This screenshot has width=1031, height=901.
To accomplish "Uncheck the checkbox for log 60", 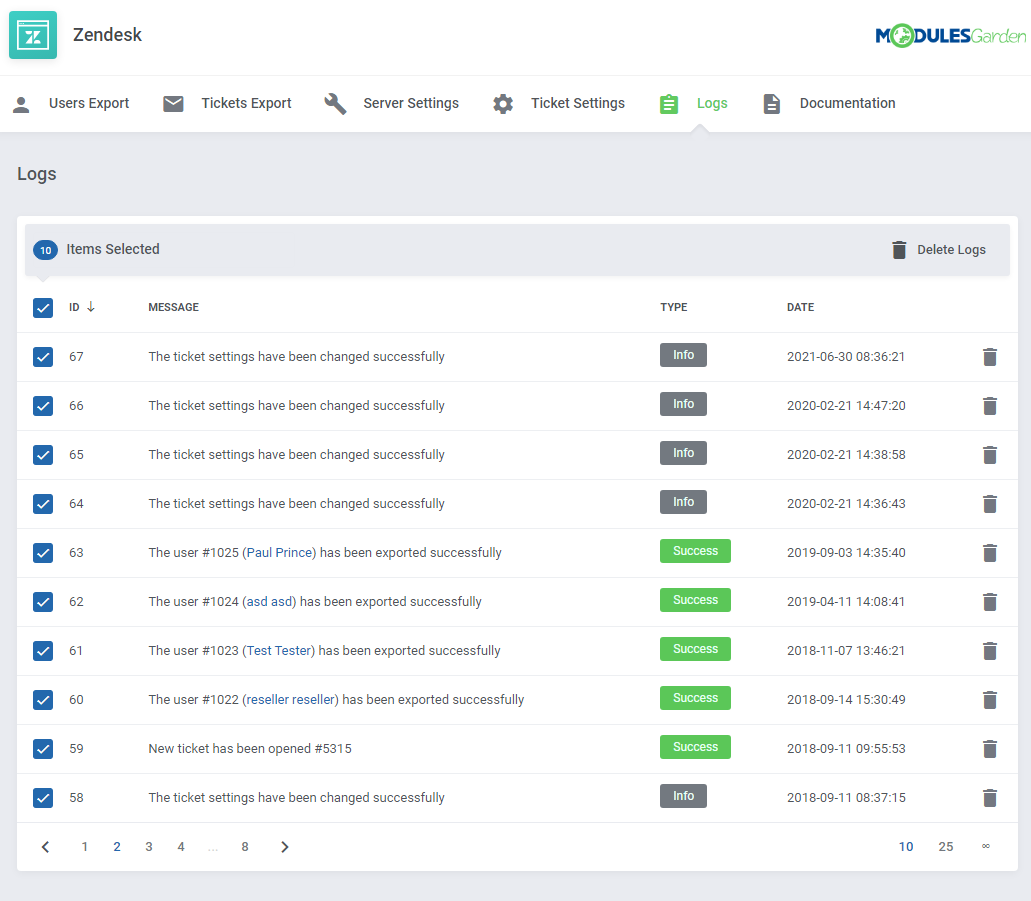I will (43, 700).
